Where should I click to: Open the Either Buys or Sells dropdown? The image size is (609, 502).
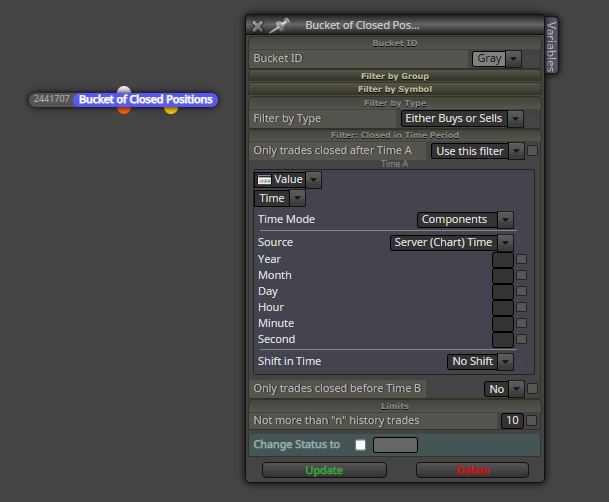click(x=462, y=118)
